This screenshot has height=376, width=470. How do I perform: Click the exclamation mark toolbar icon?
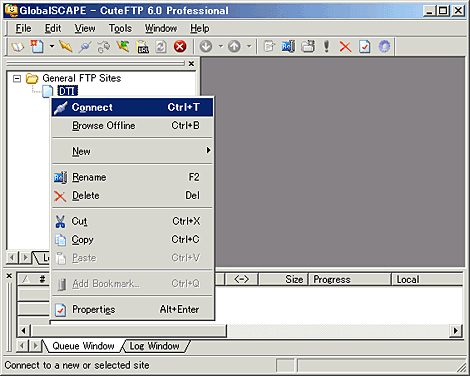(x=327, y=47)
